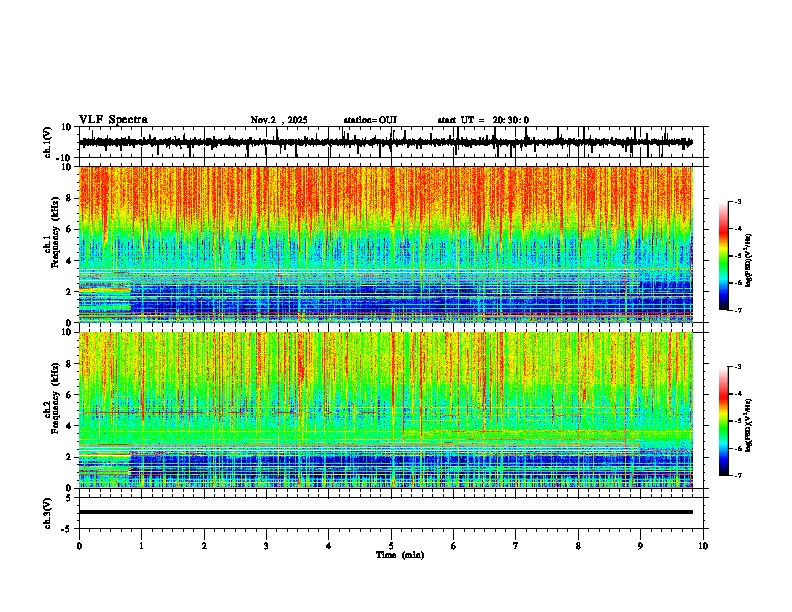This screenshot has height=612, width=792.
Task: Click the ch.1 spectrogram color scale bar
Action: tap(724, 256)
